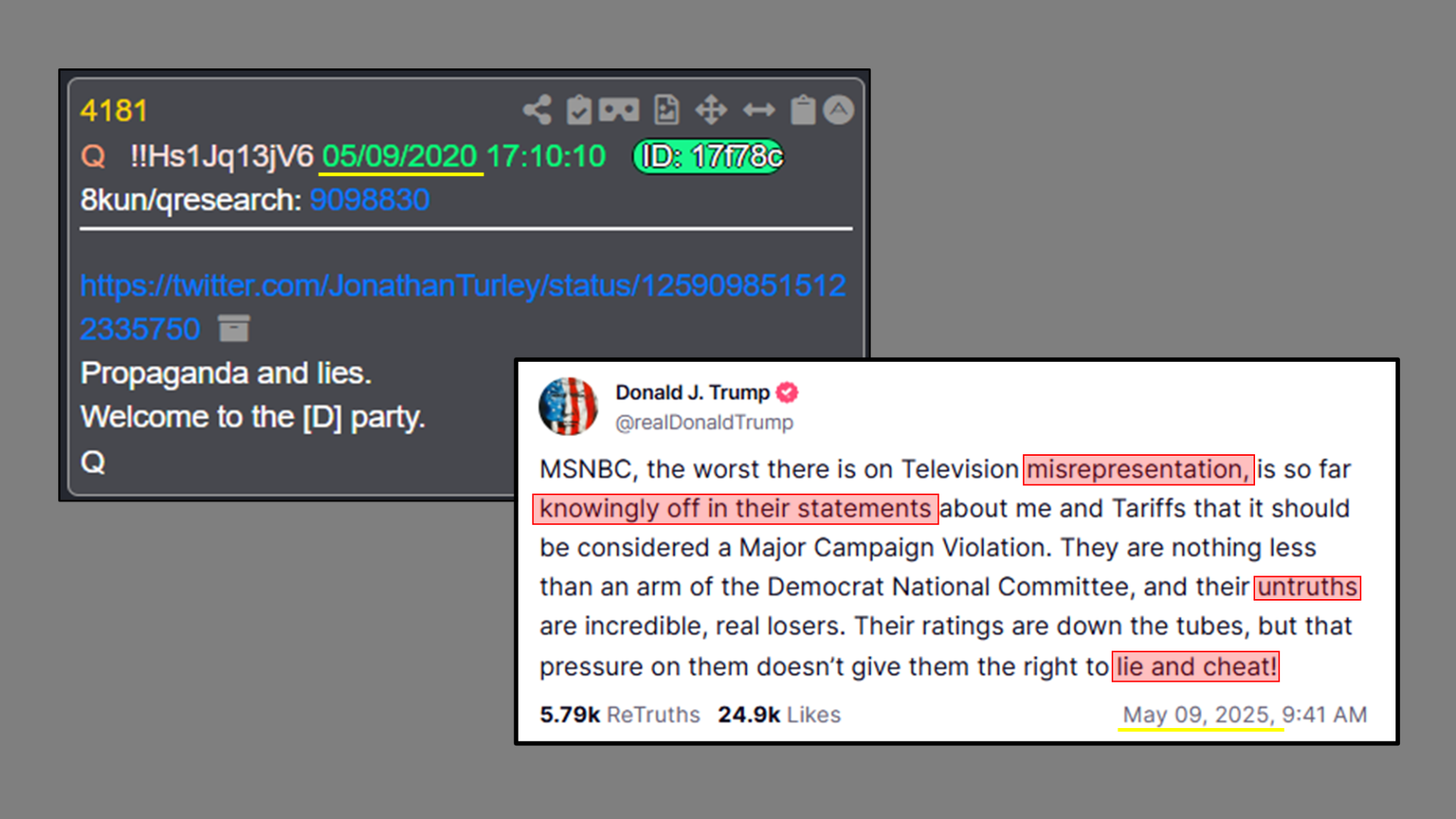The image size is (1456, 819).
Task: Click the image file icon
Action: (667, 111)
